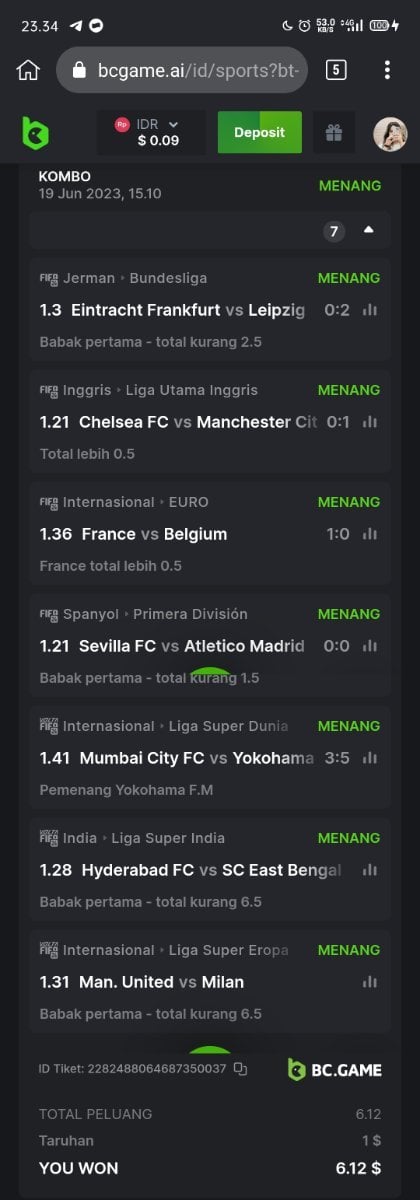Select the Hyderabad FC vs SC East Bengal row
Viewport: 420px width, 1200px height.
(x=210, y=870)
